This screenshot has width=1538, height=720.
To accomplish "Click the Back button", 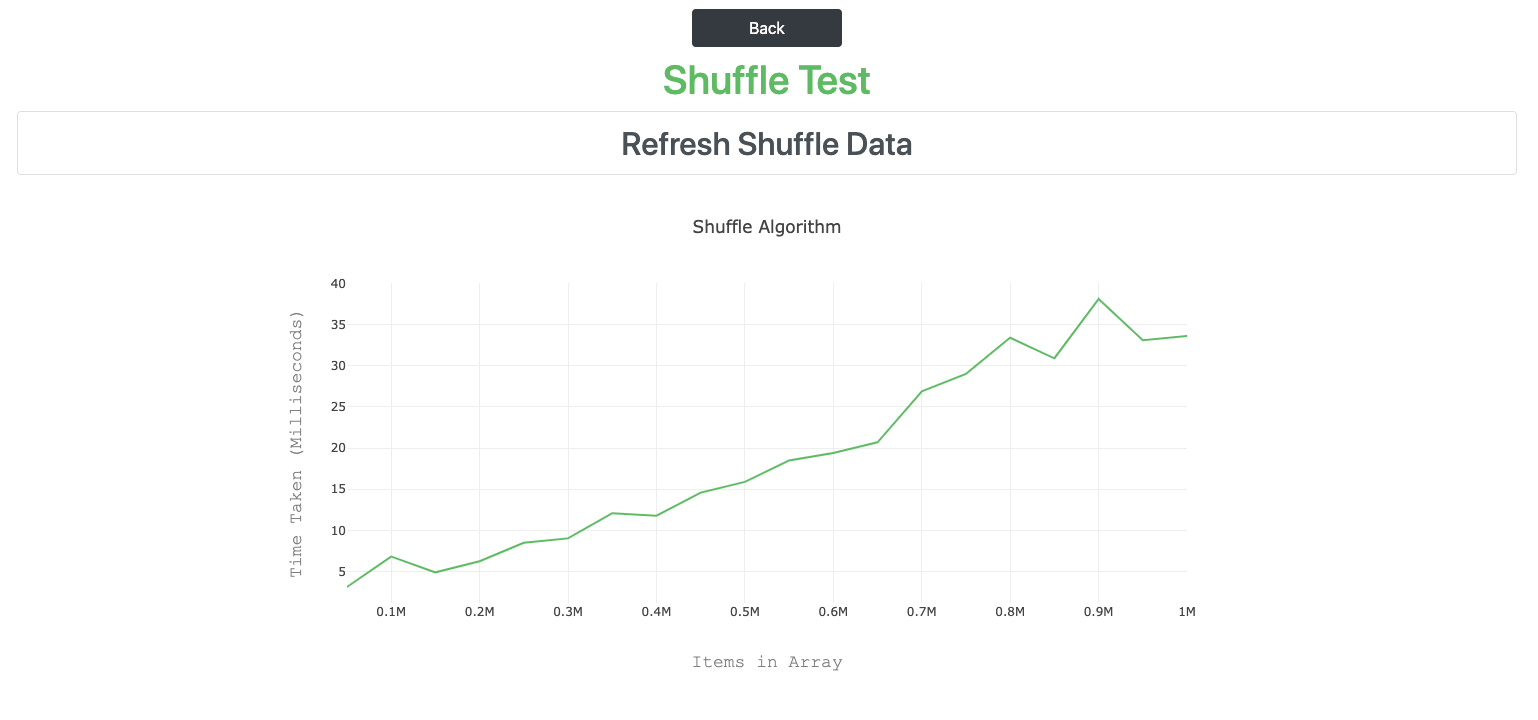I will coord(766,28).
